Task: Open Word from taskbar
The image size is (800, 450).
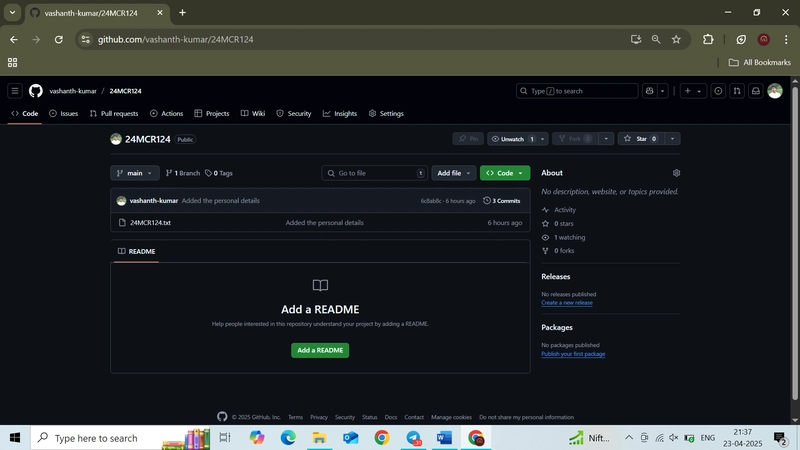Action: coord(444,438)
